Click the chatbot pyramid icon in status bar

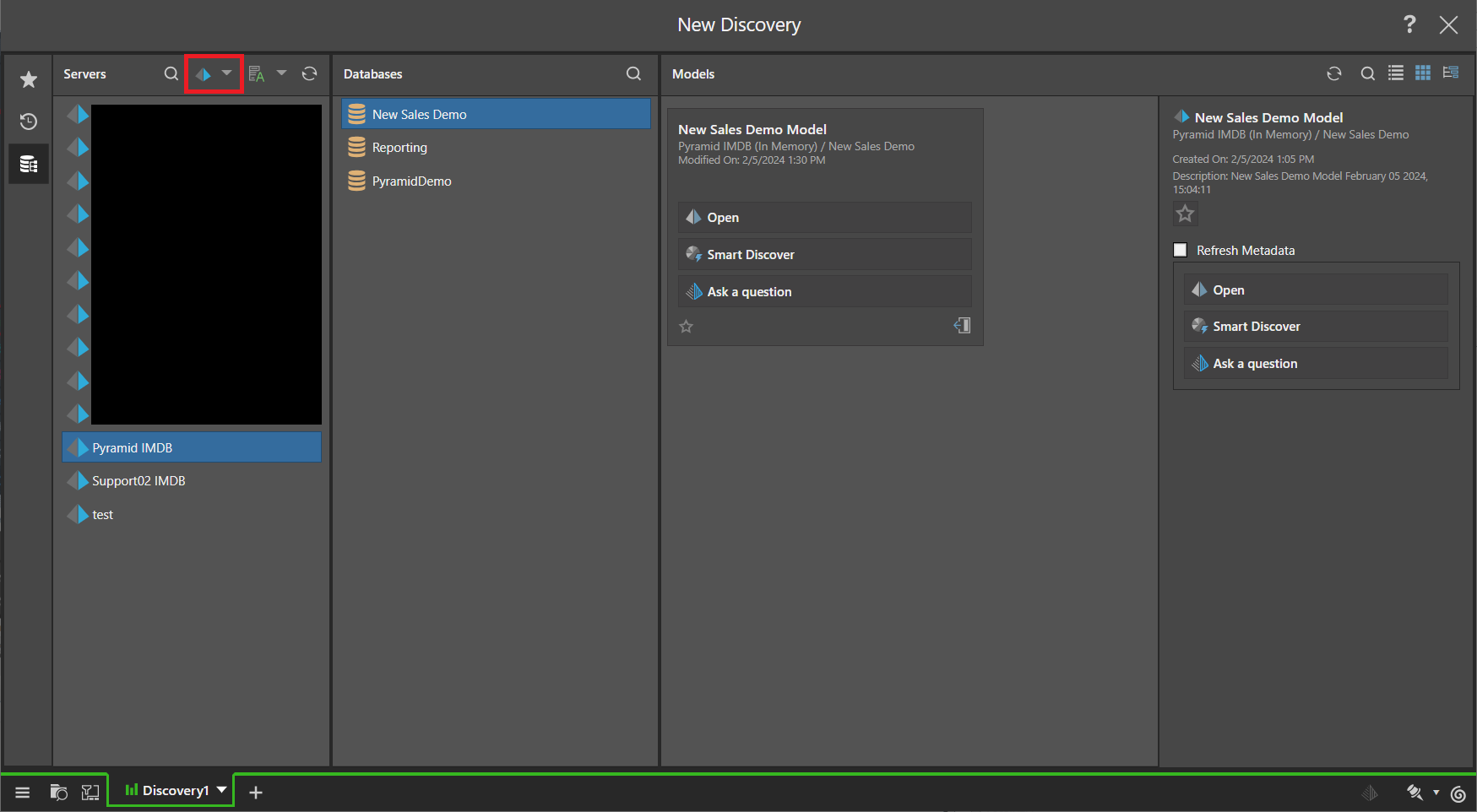click(1370, 793)
